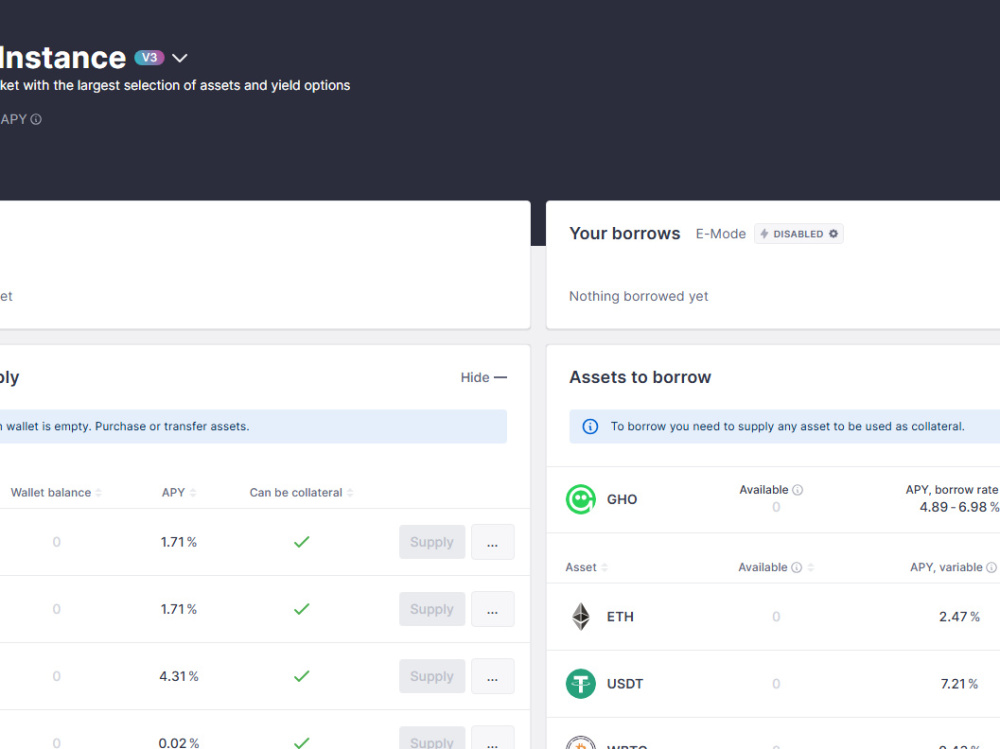Click the Nothing borrowed yet text
This screenshot has width=1000, height=749.
coord(638,296)
